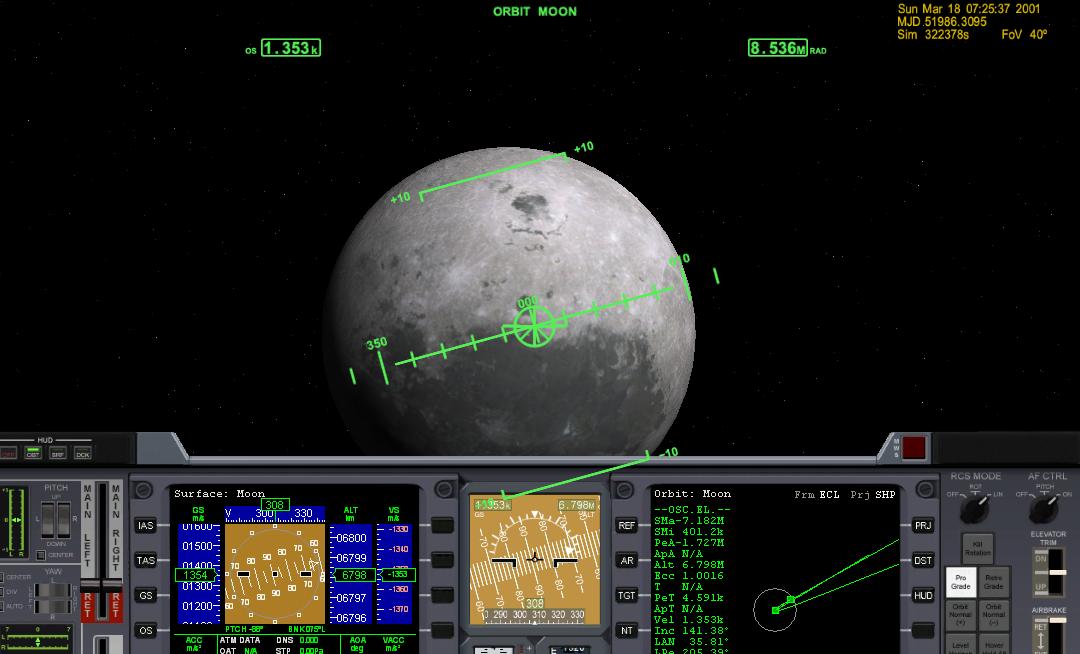Click the upper yaw gimbal switch

(x=52, y=591)
